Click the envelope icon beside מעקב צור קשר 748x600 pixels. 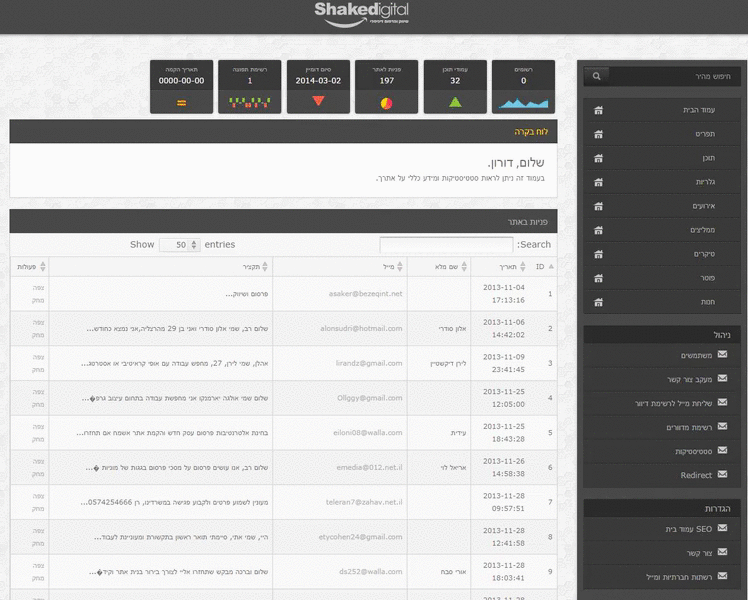point(723,378)
